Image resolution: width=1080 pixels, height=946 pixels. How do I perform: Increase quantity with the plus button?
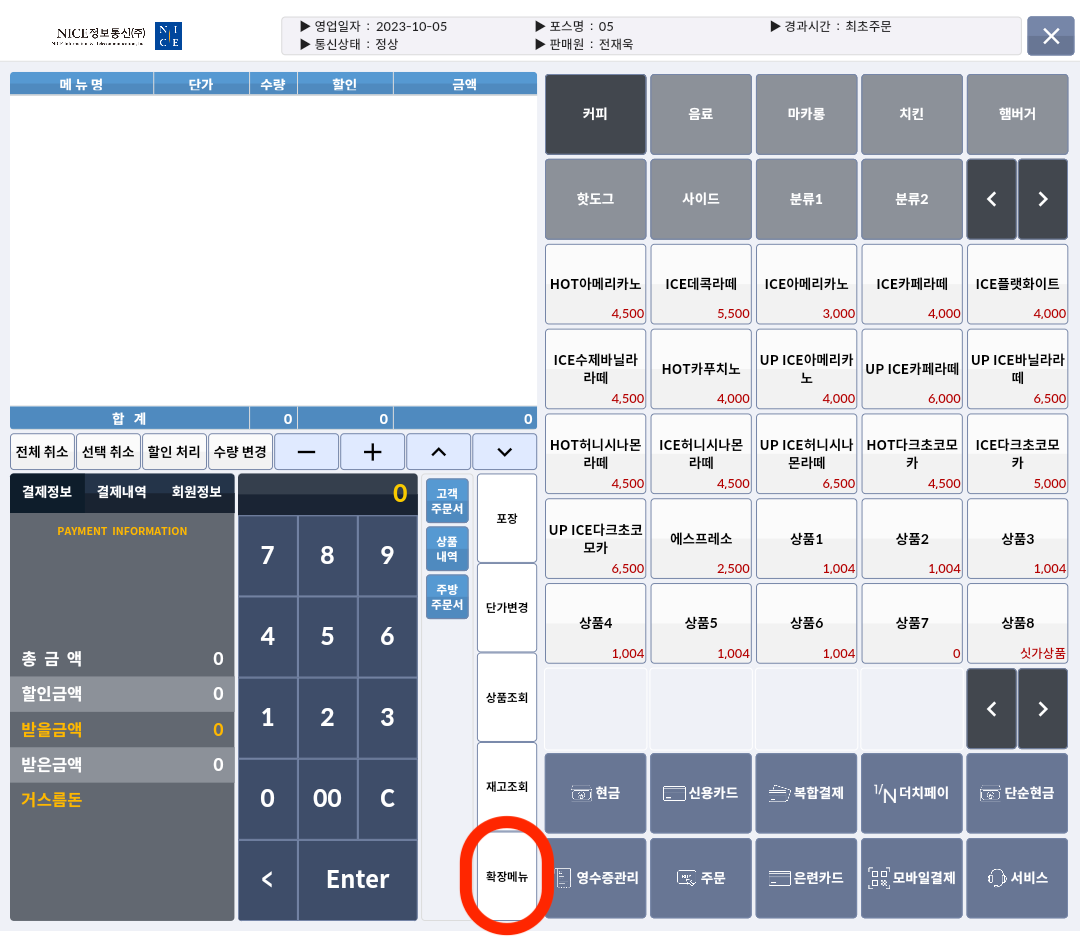372,452
